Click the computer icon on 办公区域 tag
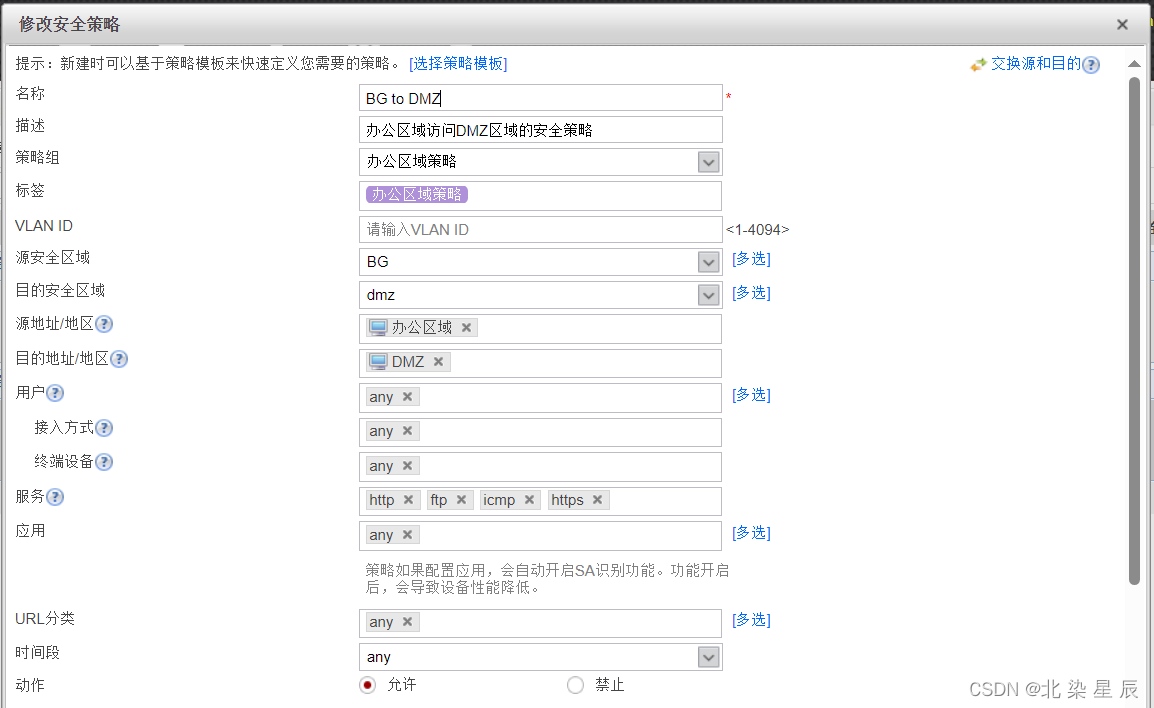 (x=378, y=328)
